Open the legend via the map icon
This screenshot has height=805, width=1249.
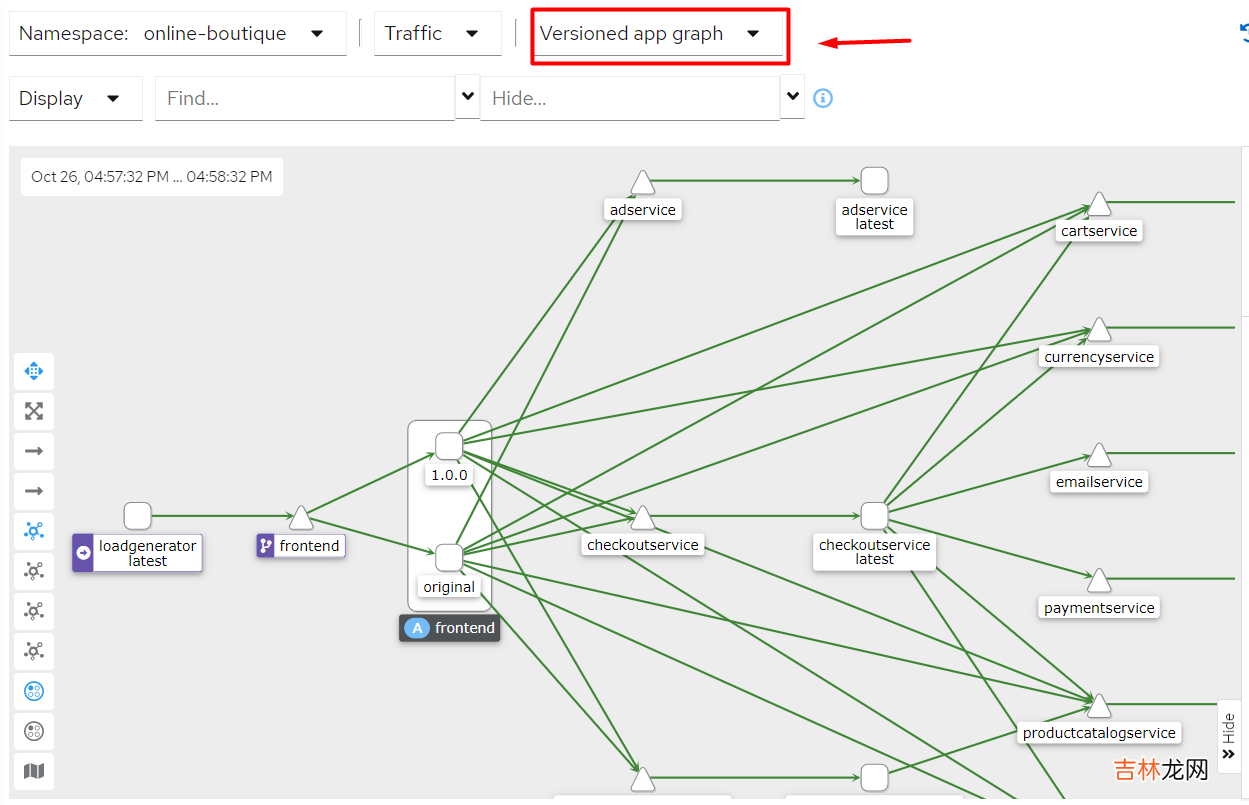(34, 771)
